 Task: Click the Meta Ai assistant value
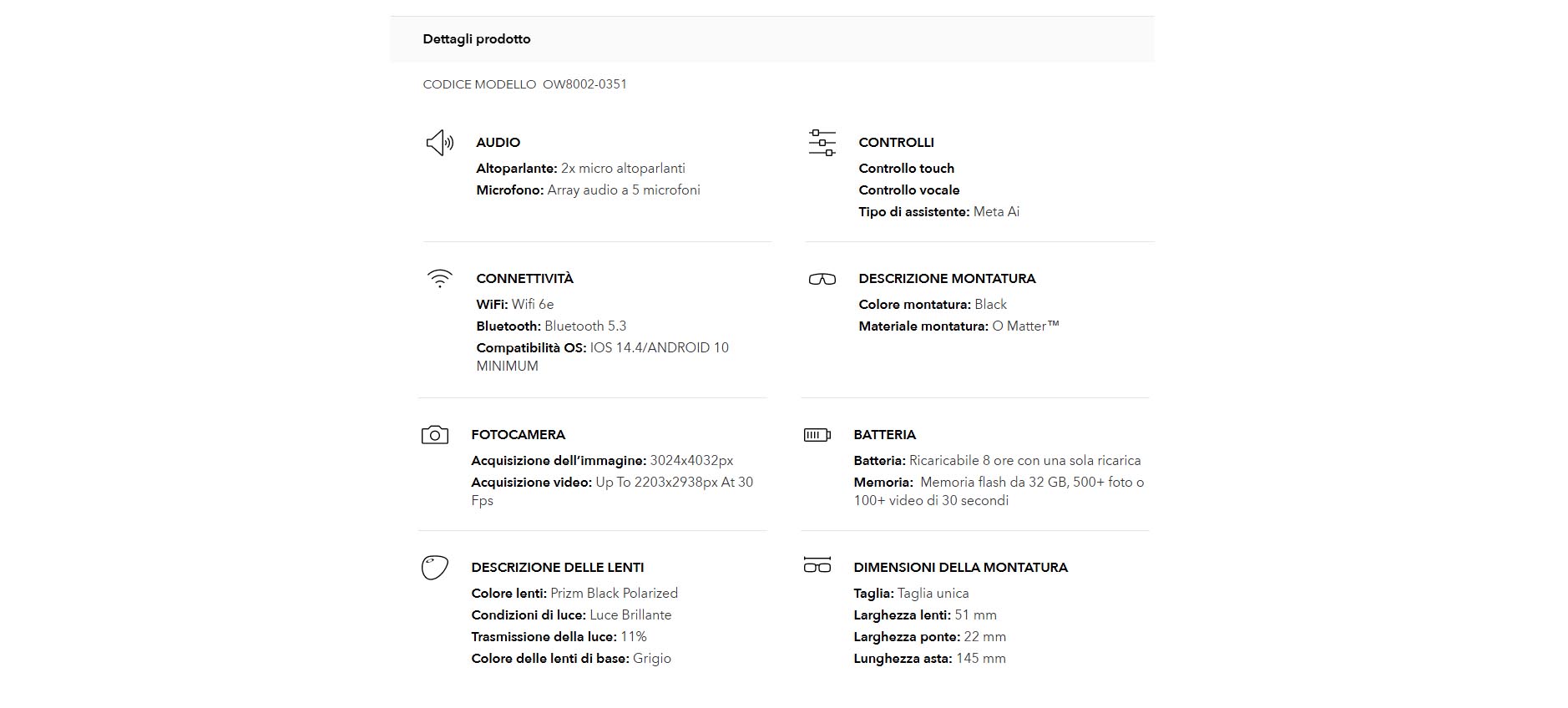[996, 212]
